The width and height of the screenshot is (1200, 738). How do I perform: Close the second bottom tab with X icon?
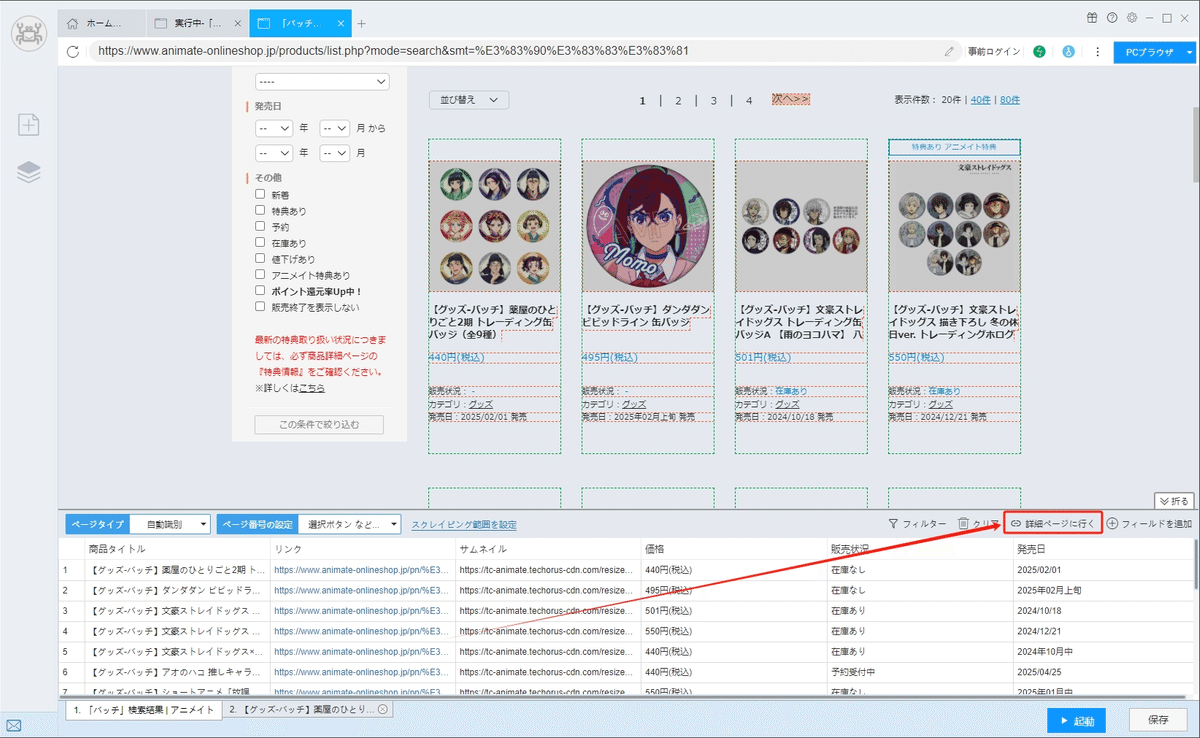click(x=382, y=709)
